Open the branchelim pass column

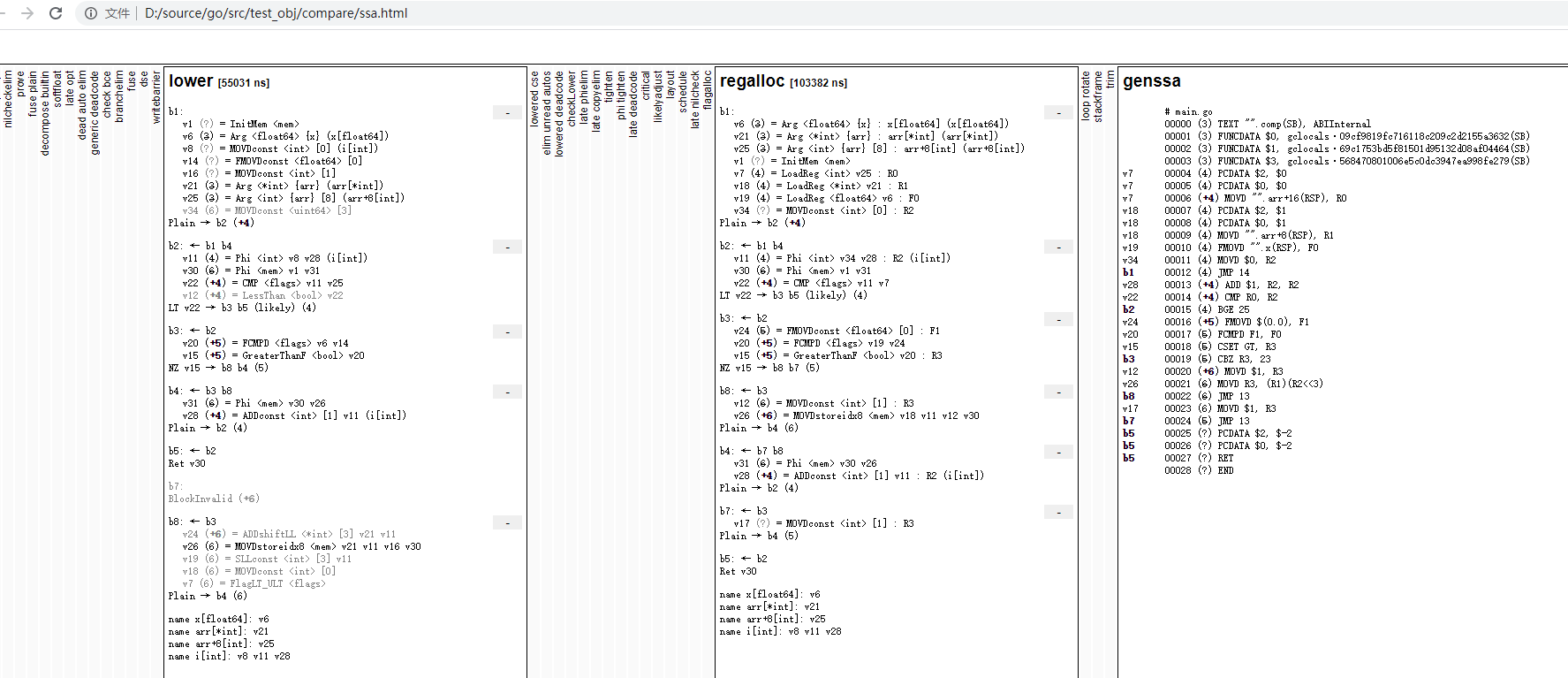(x=119, y=96)
